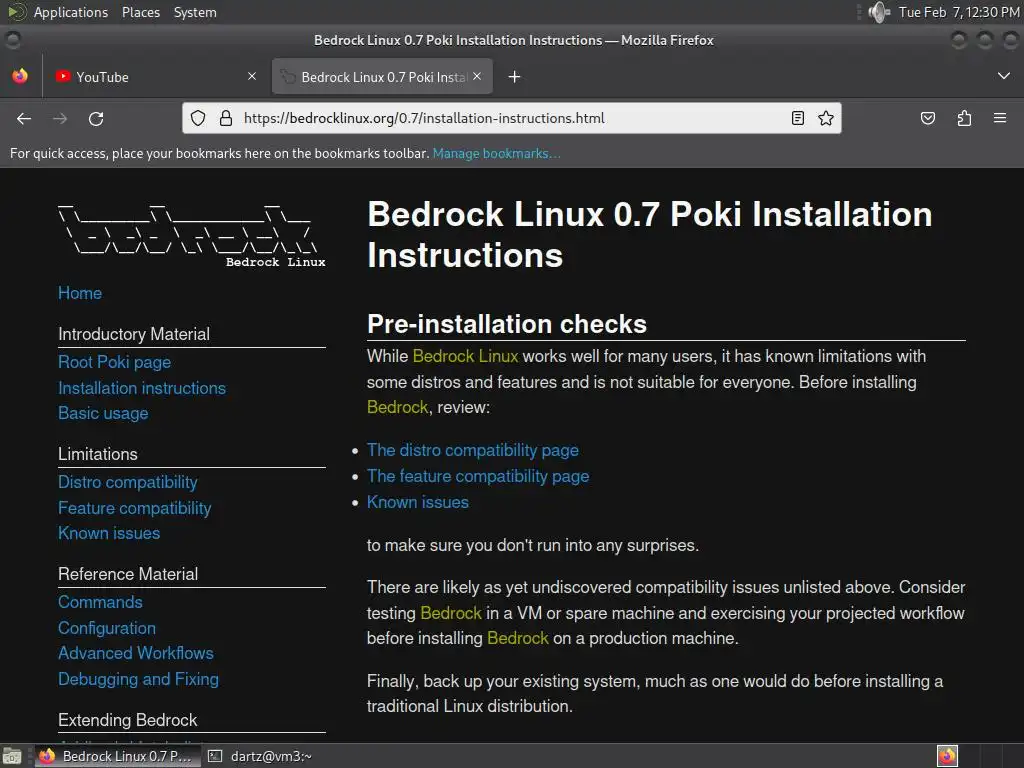This screenshot has width=1024, height=768.
Task: Toggle reader view in address bar
Action: (797, 118)
